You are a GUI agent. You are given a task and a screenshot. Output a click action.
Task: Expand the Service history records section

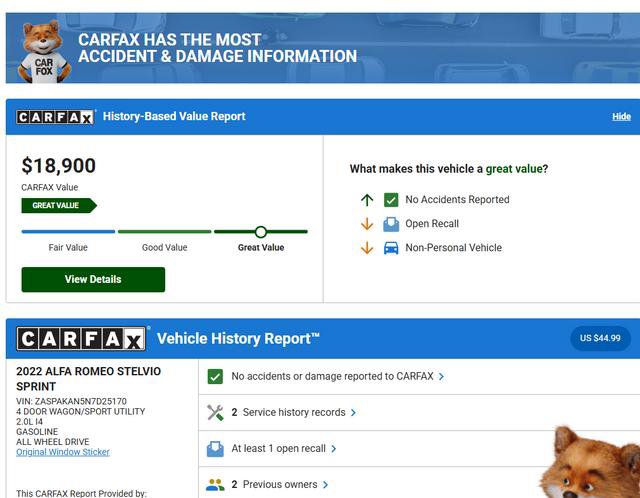pyautogui.click(x=294, y=413)
